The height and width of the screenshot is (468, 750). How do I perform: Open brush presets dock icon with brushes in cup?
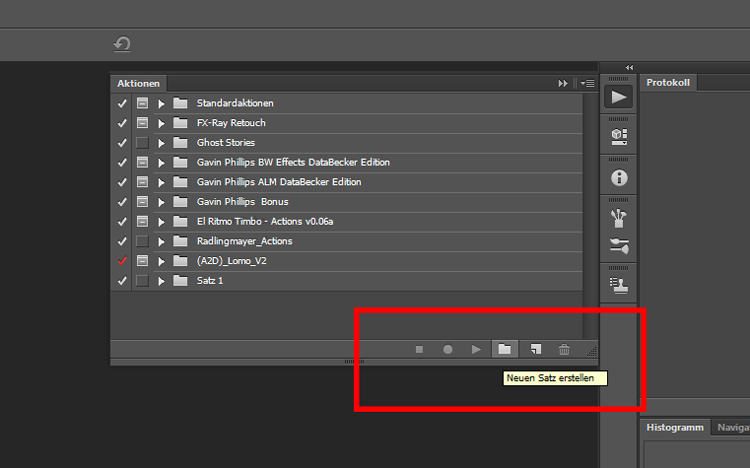[618, 218]
